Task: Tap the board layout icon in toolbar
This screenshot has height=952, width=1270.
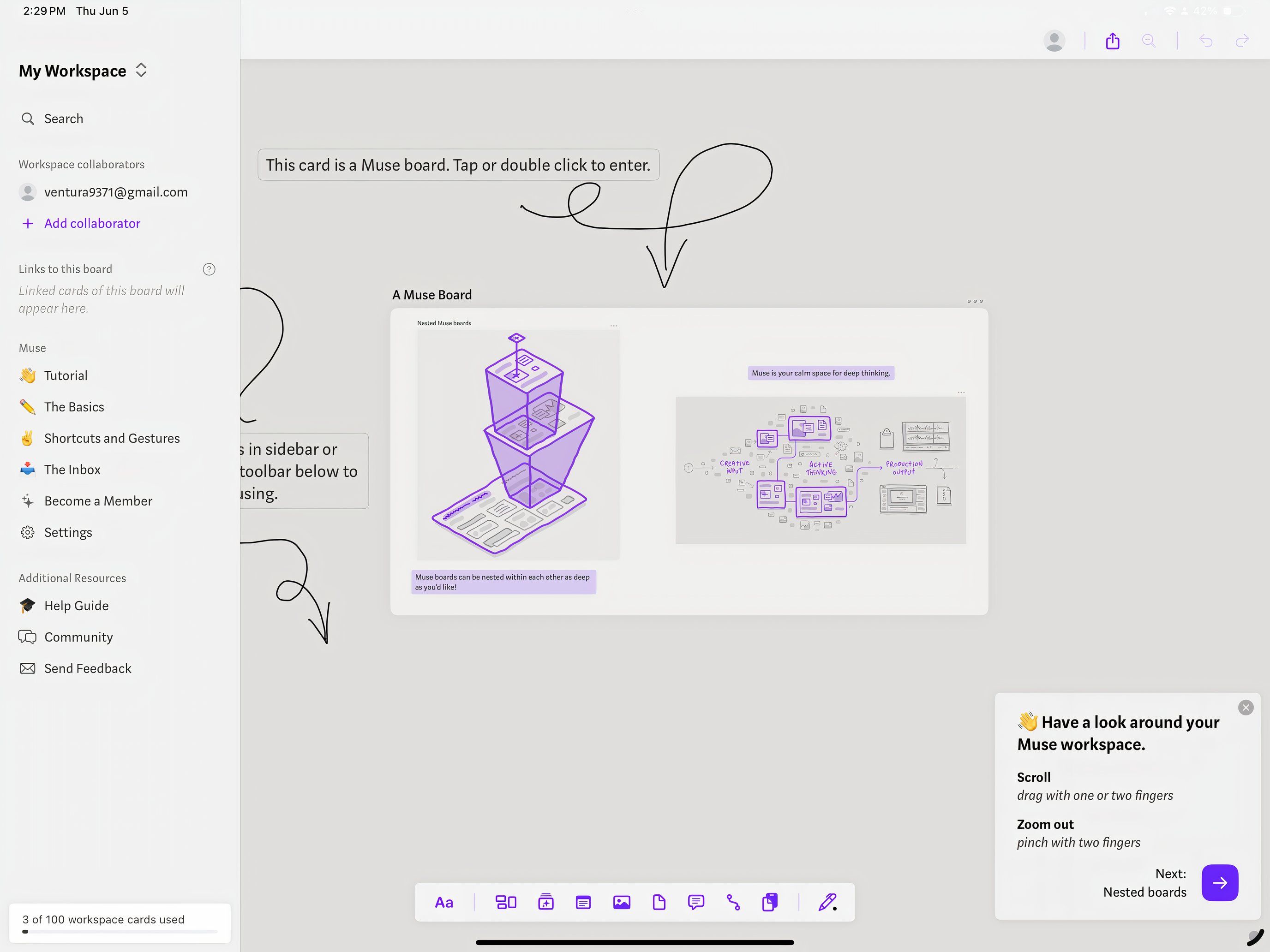Action: pyautogui.click(x=505, y=903)
